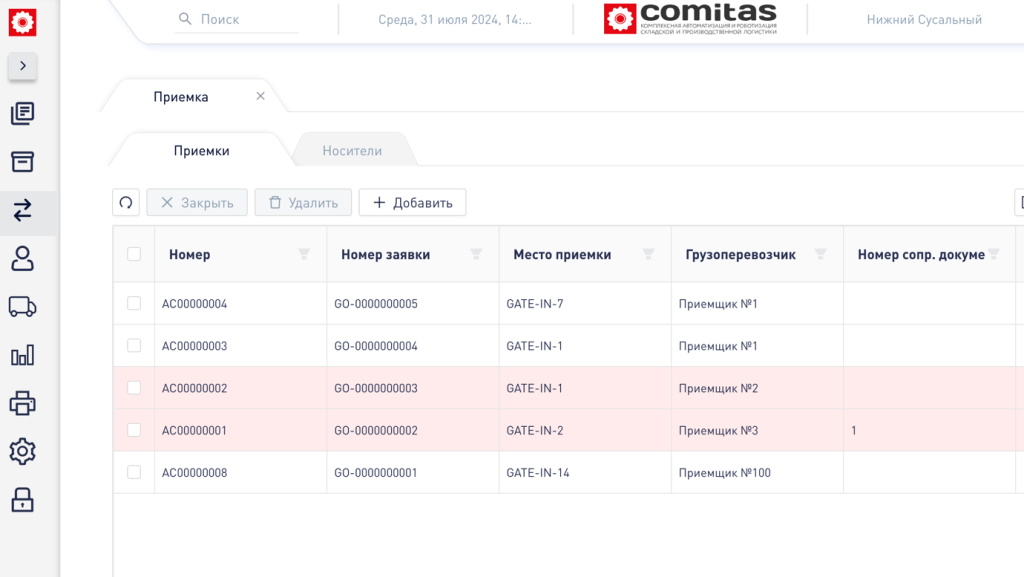Click the padlock icon in sidebar

22,500
